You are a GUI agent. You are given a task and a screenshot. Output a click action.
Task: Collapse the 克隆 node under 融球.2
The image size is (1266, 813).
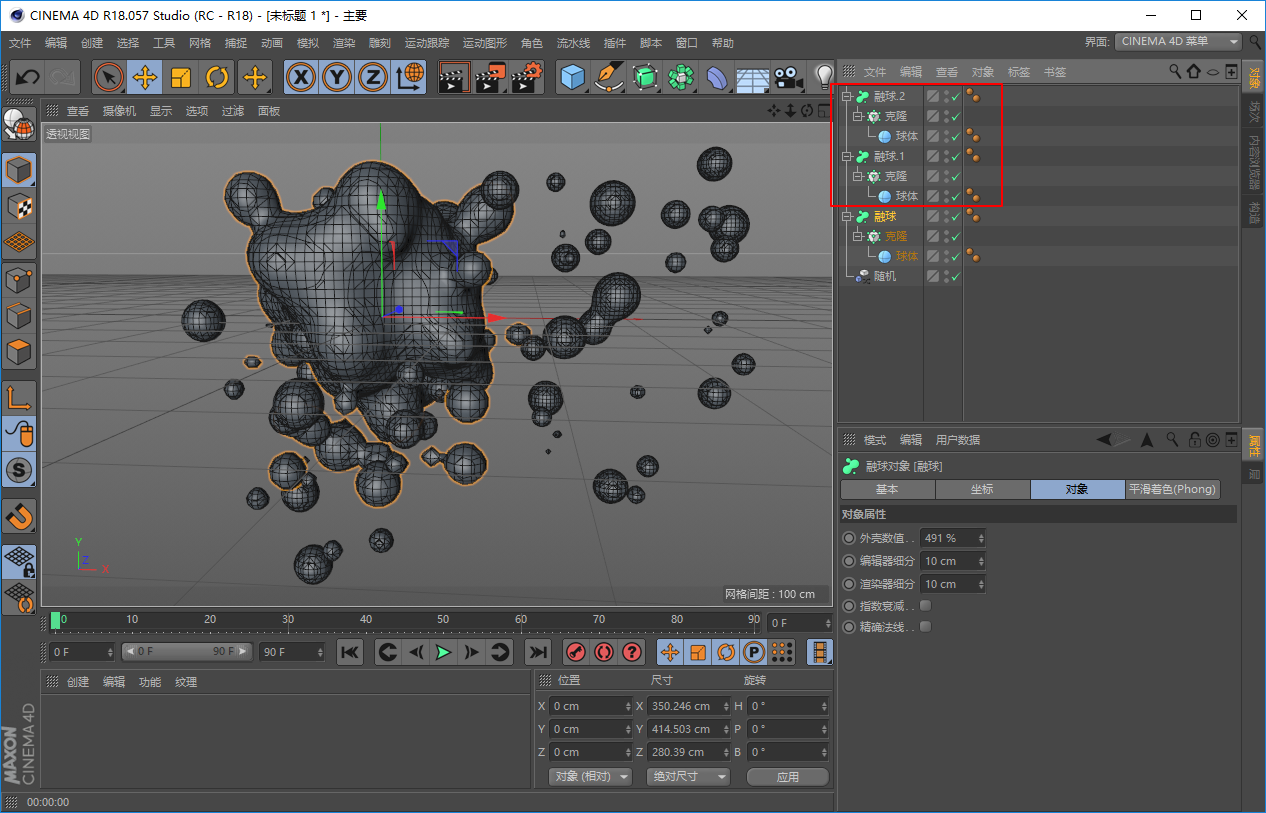[858, 117]
